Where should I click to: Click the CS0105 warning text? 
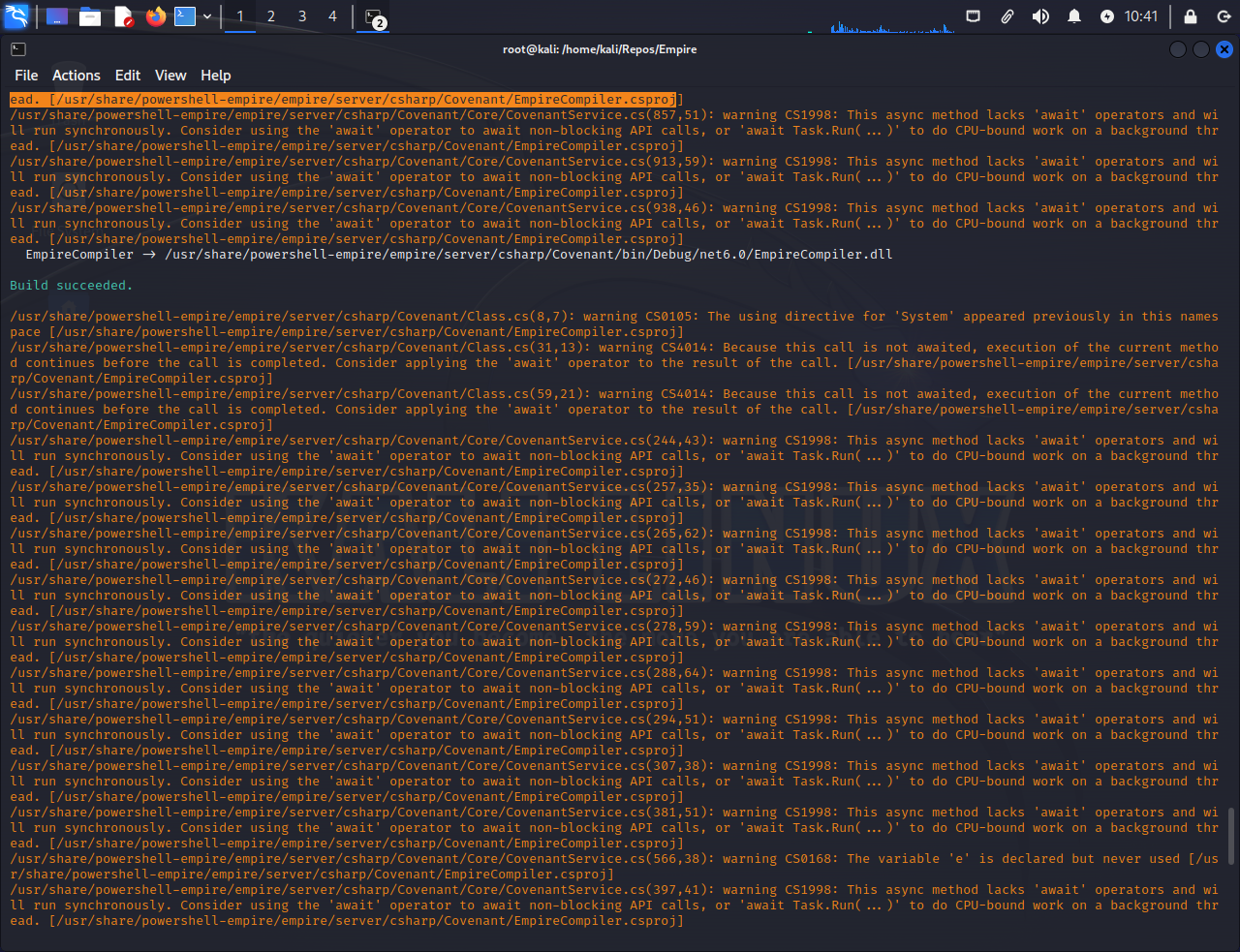tap(614, 324)
